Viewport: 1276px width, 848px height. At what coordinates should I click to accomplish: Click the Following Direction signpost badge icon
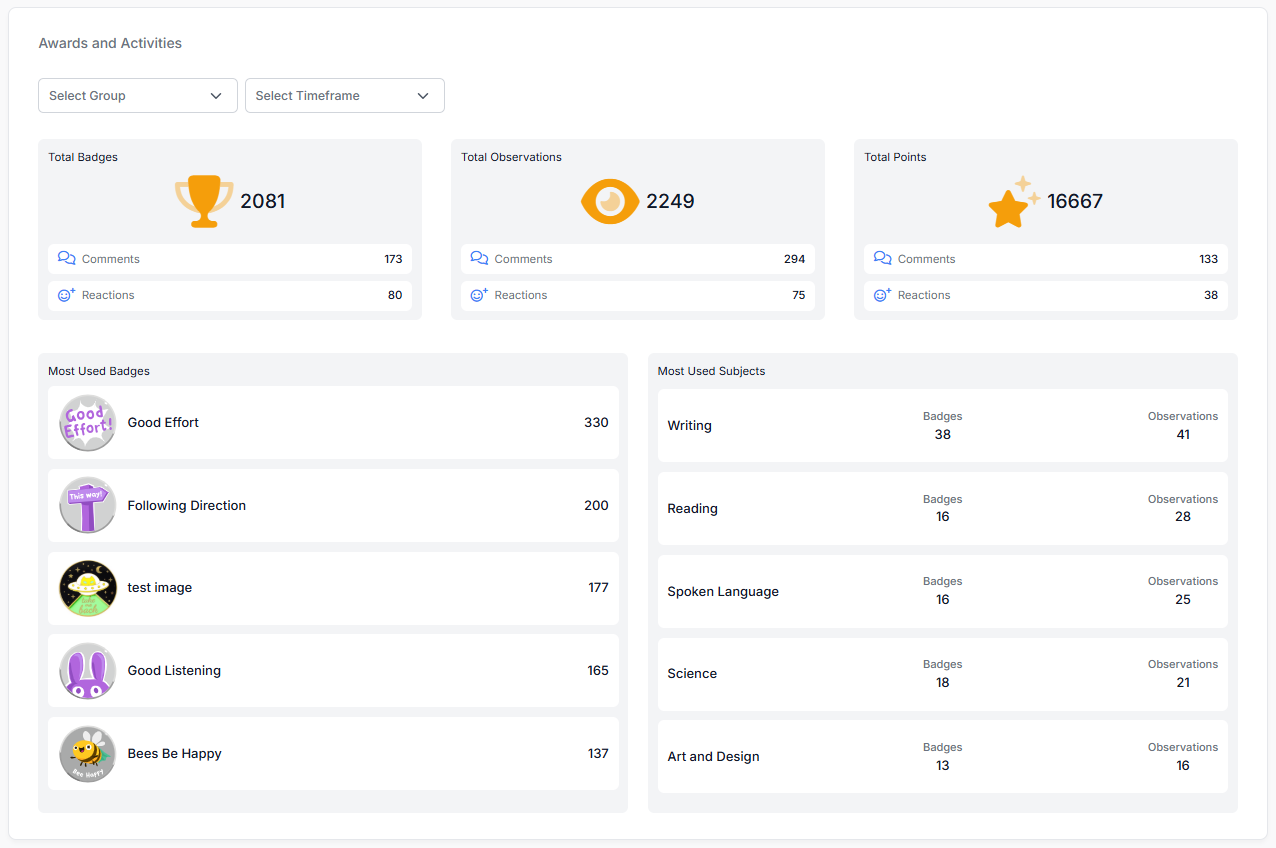click(88, 506)
